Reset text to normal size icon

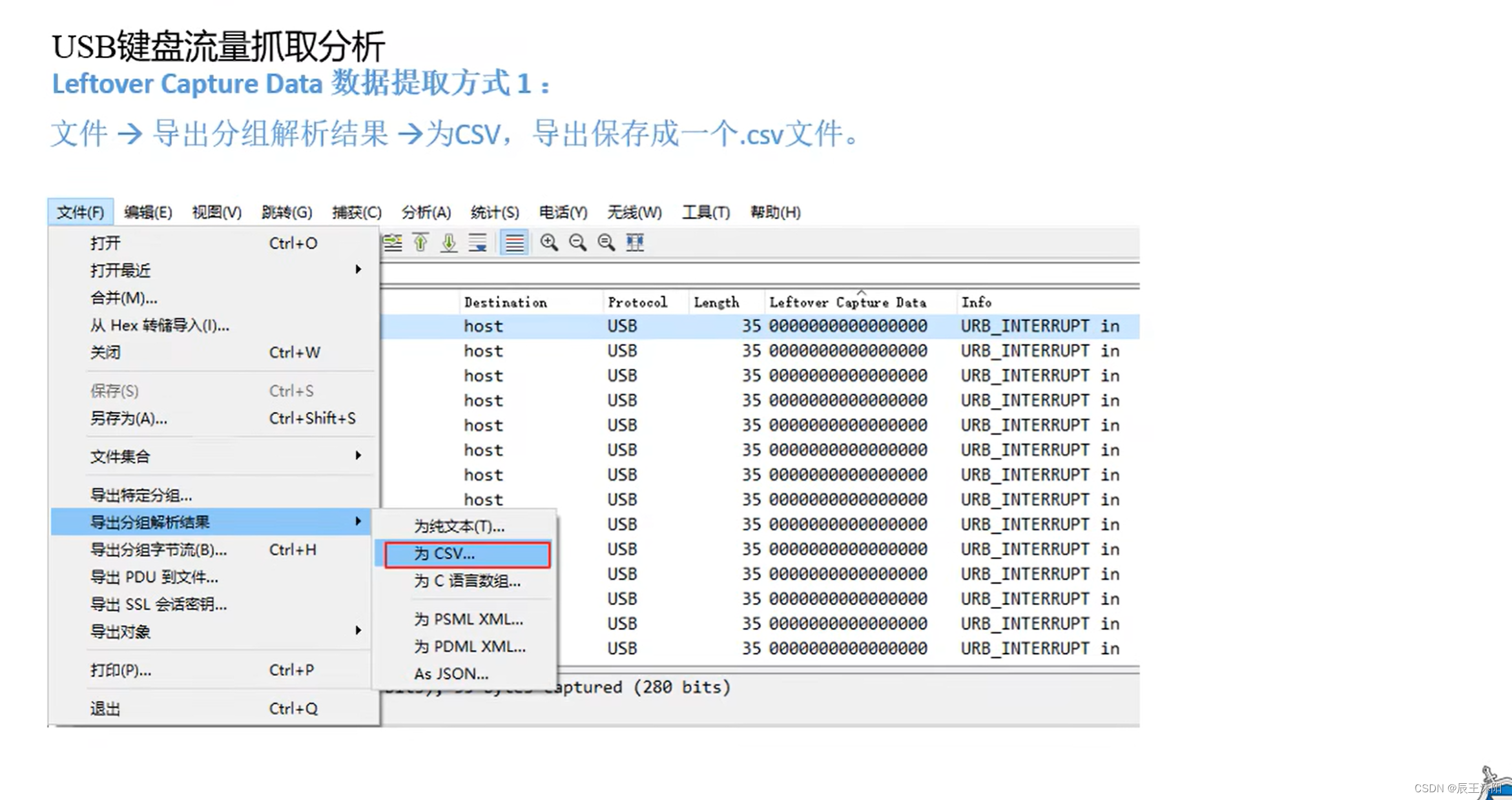[x=606, y=243]
